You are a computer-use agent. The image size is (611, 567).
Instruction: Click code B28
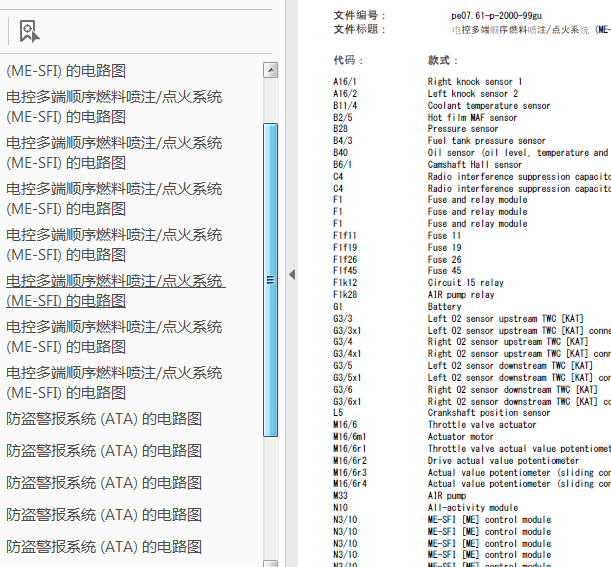[340, 129]
